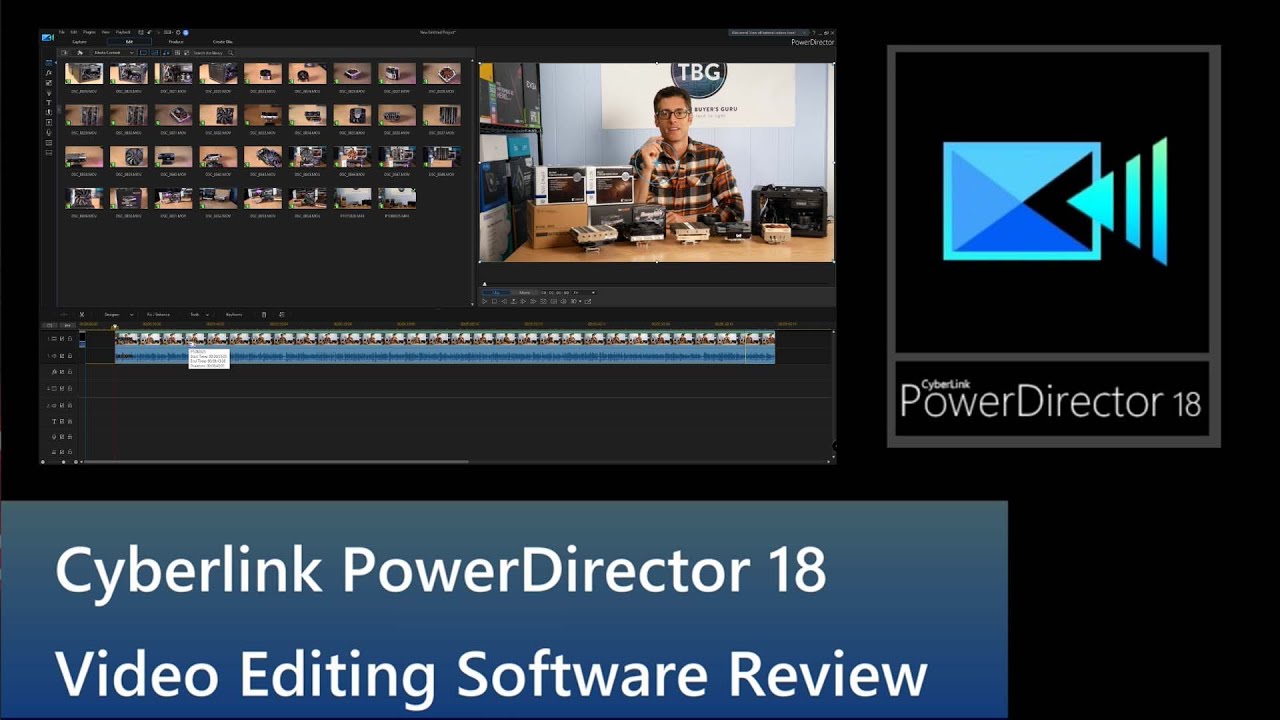Open the Media Room in sidebar
The height and width of the screenshot is (720, 1280).
tap(49, 62)
